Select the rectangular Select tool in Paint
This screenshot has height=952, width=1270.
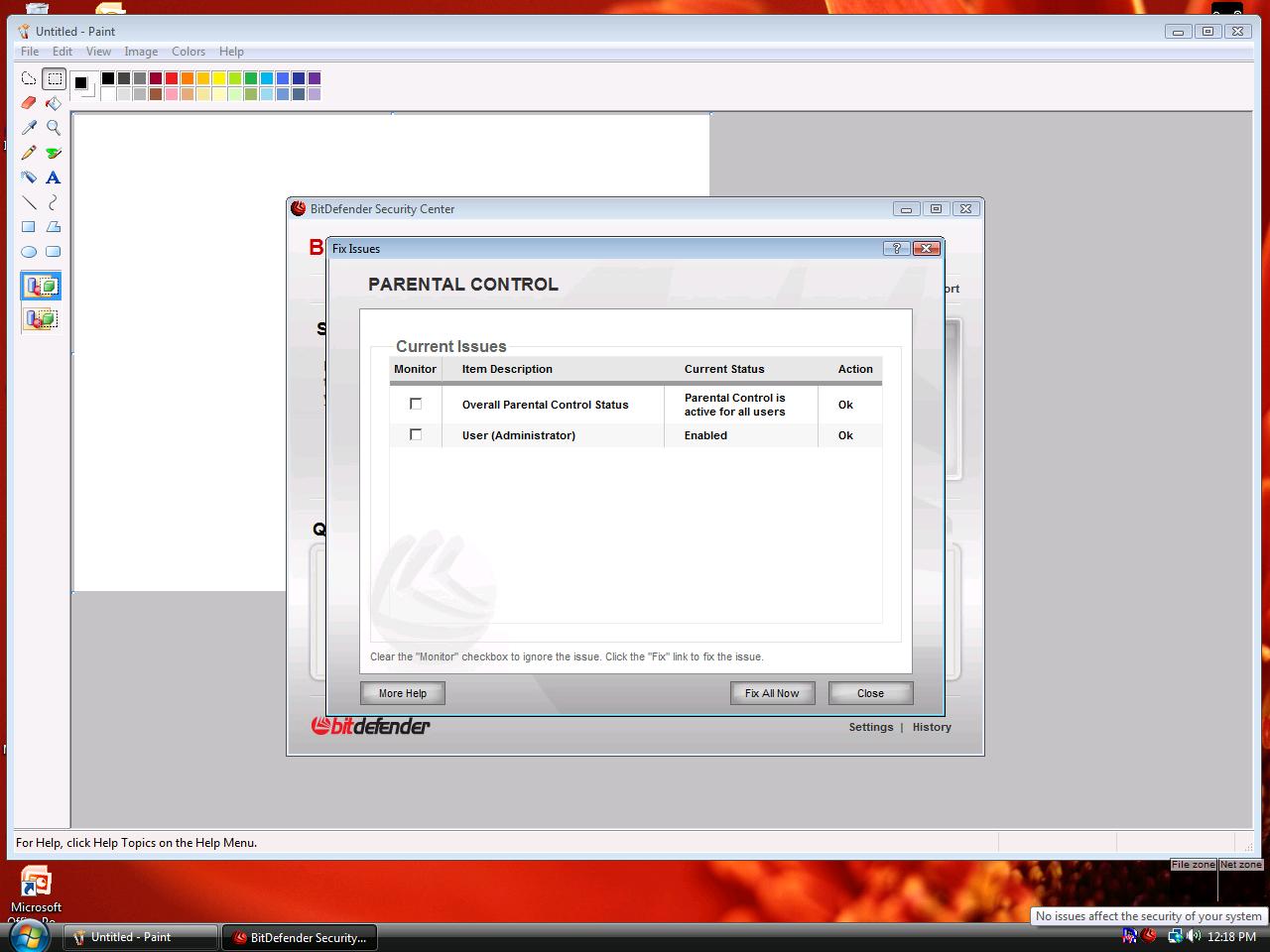(54, 78)
